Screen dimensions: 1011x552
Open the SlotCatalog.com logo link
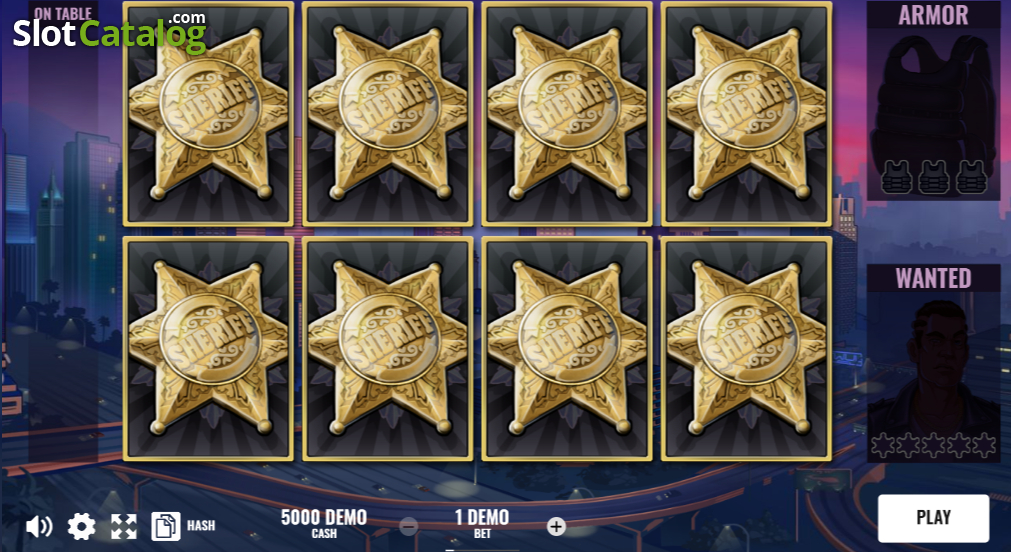tap(110, 32)
